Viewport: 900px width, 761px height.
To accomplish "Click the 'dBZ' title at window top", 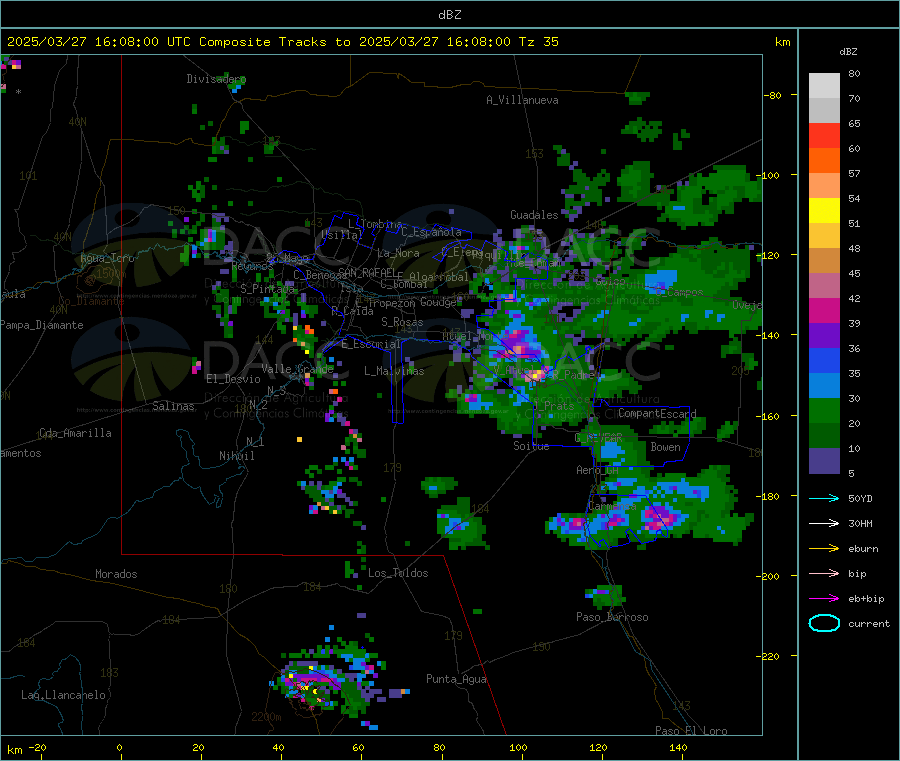I will (449, 15).
